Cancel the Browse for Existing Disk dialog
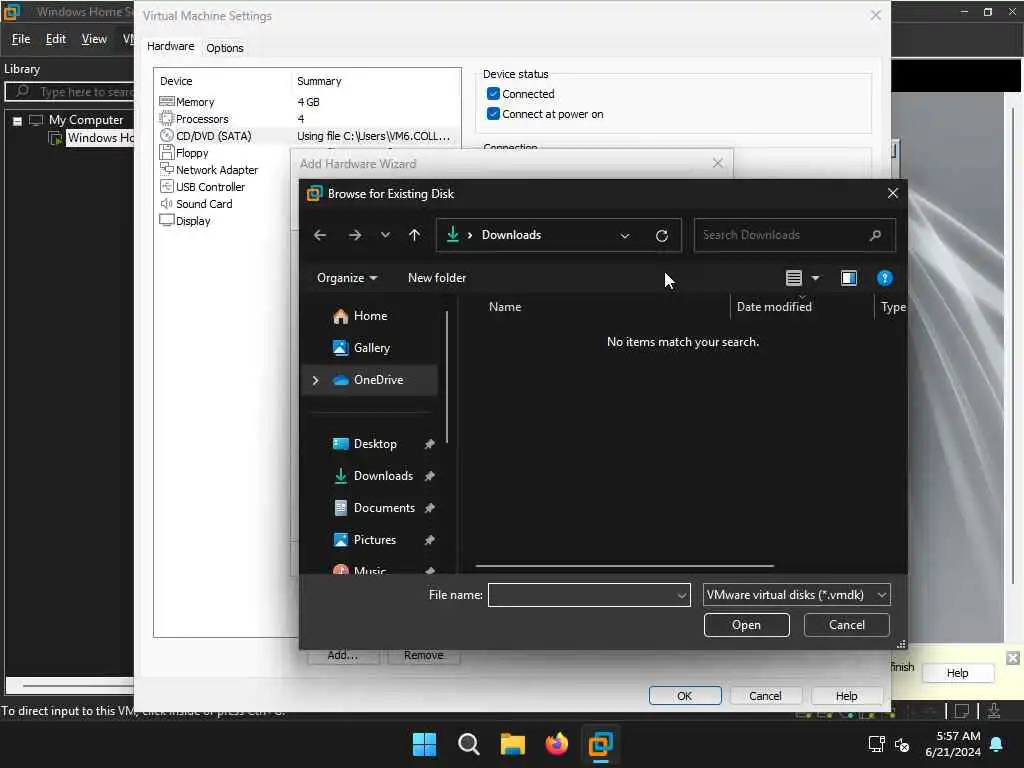 point(846,625)
